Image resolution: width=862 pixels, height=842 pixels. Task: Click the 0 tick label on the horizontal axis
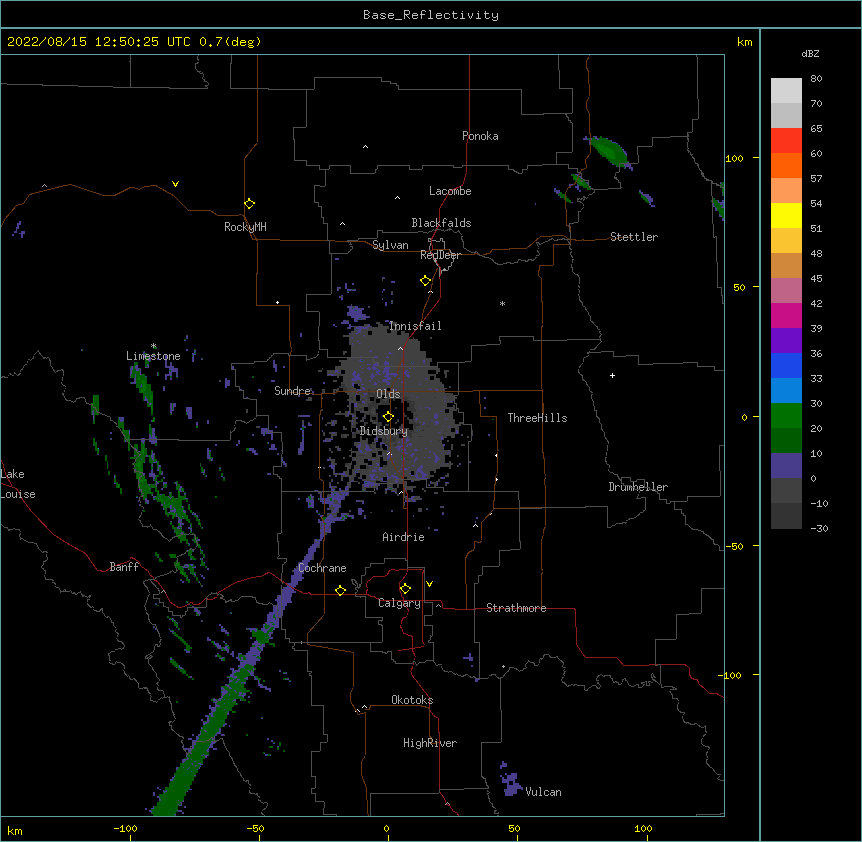tap(386, 828)
